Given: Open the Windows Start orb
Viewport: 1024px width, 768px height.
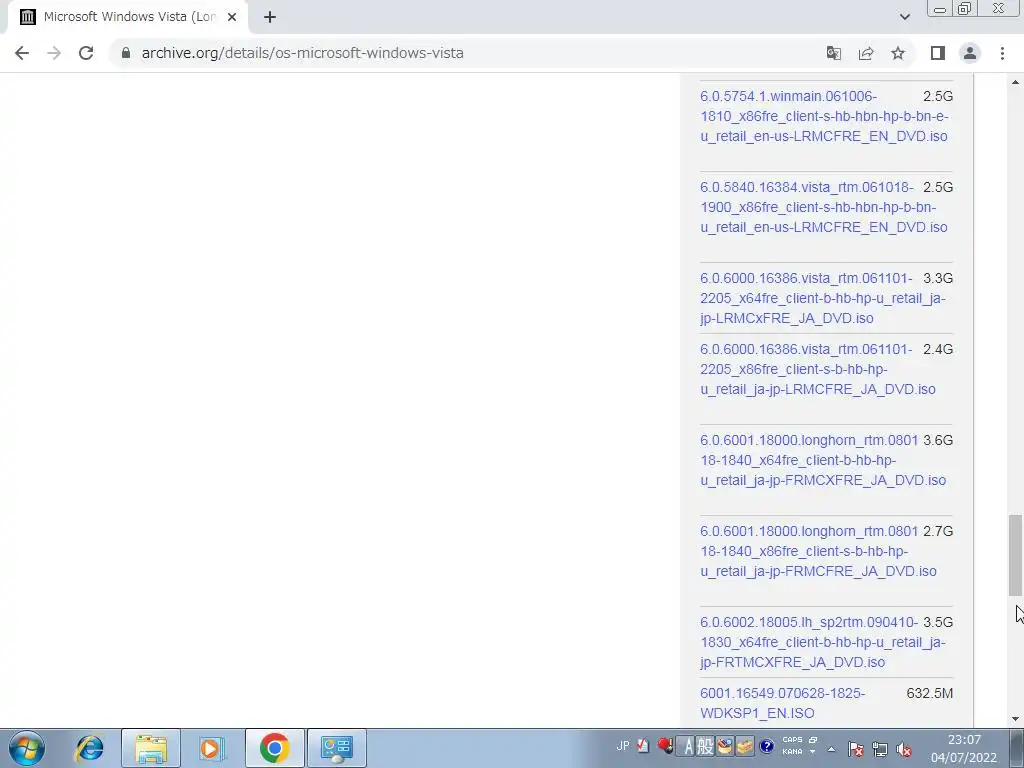Looking at the screenshot, I should point(26,748).
